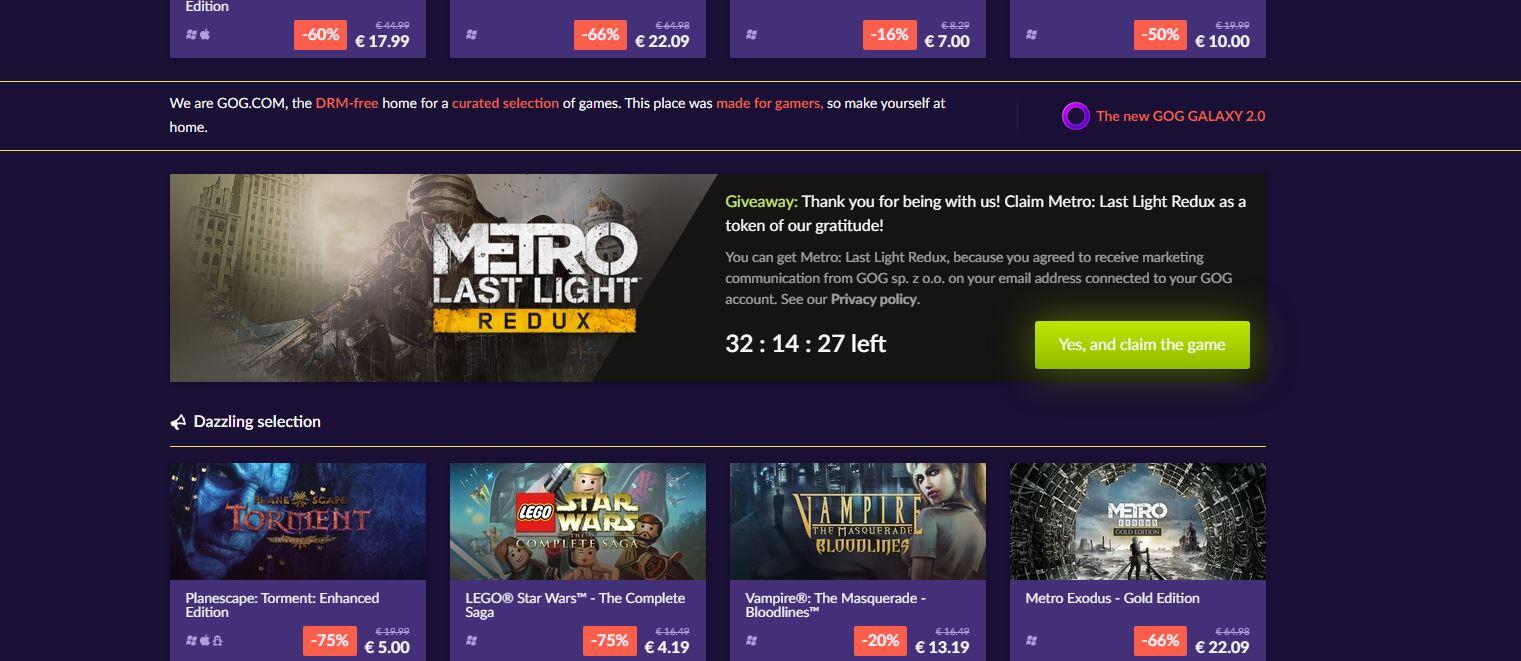Viewport: 1521px width, 661px height.
Task: Click the Apple icon on Planescape: Torment card
Action: coord(204,640)
